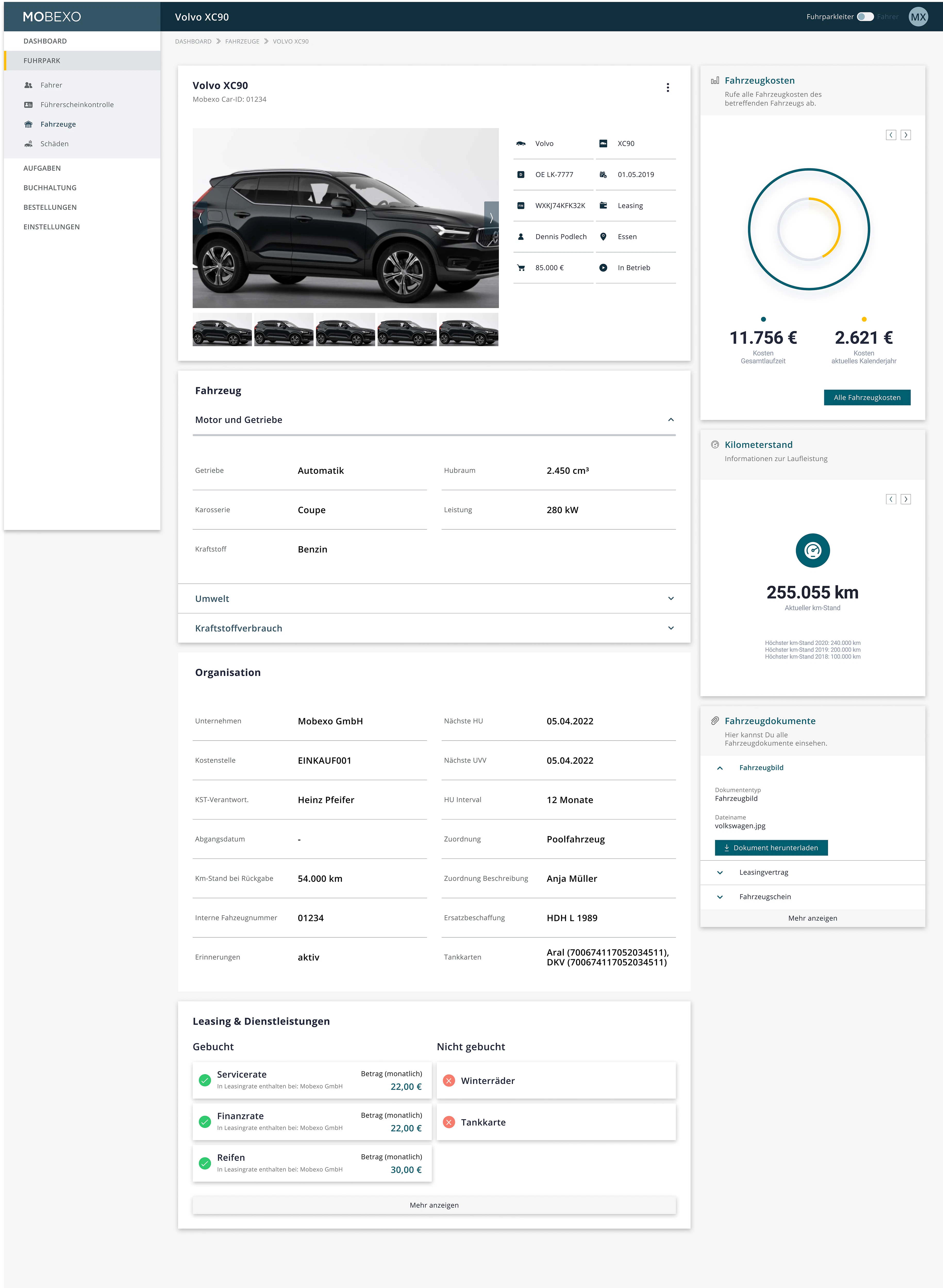
Task: Click the Schäden damage icon in the sidebar
Action: click(29, 144)
